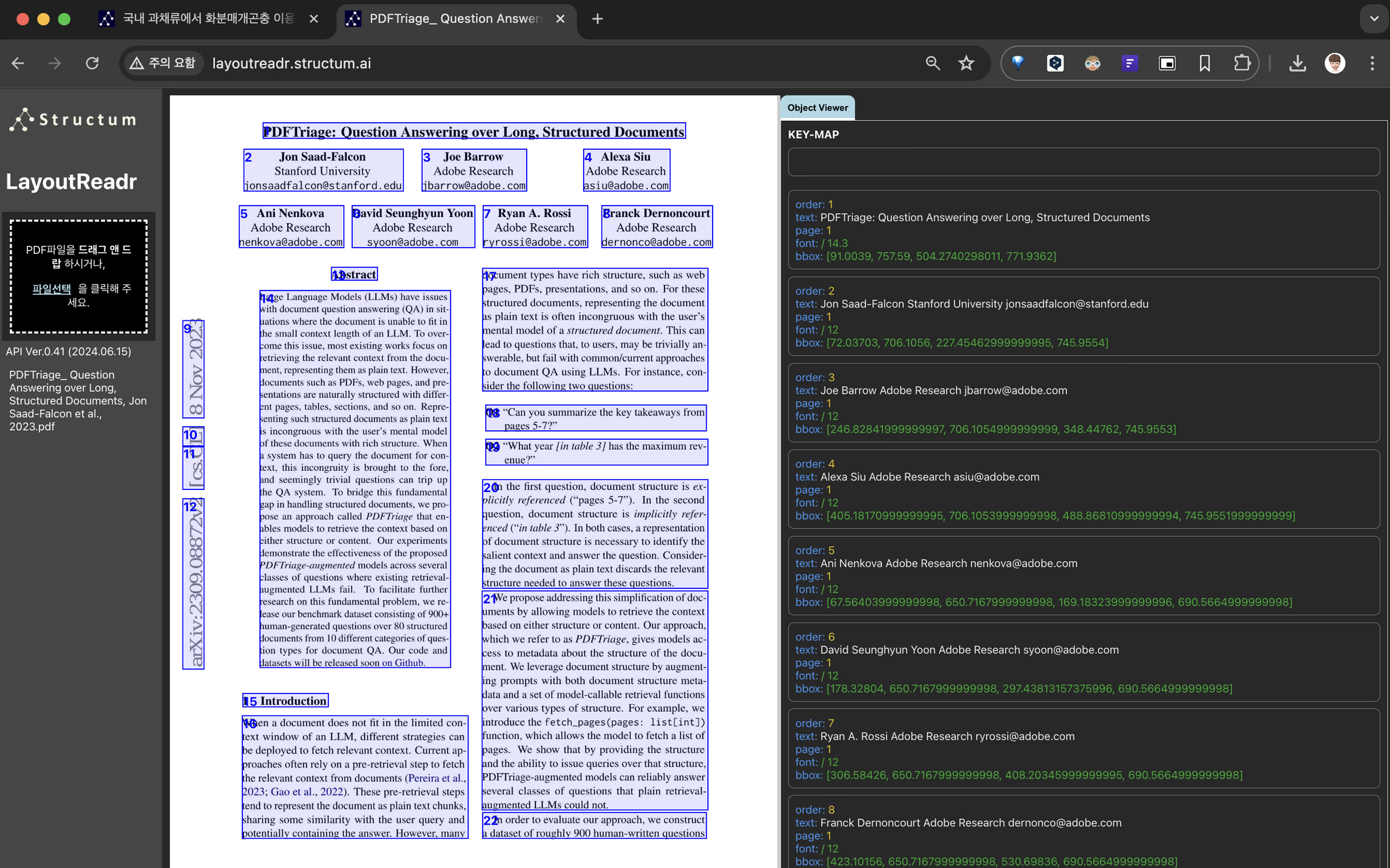The height and width of the screenshot is (868, 1390).
Task: Click the Structum logo
Action: pyautogui.click(x=73, y=119)
